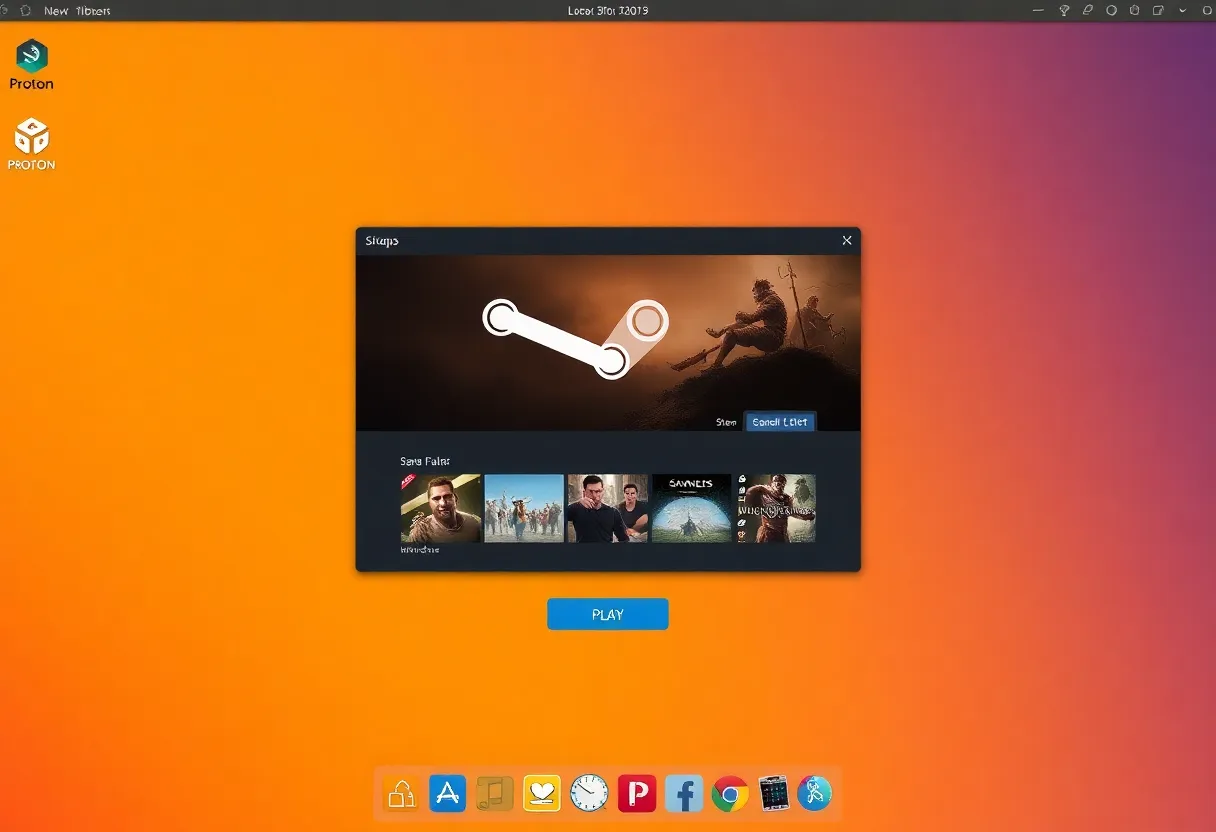
Task: Open the music note dock icon
Action: point(494,794)
